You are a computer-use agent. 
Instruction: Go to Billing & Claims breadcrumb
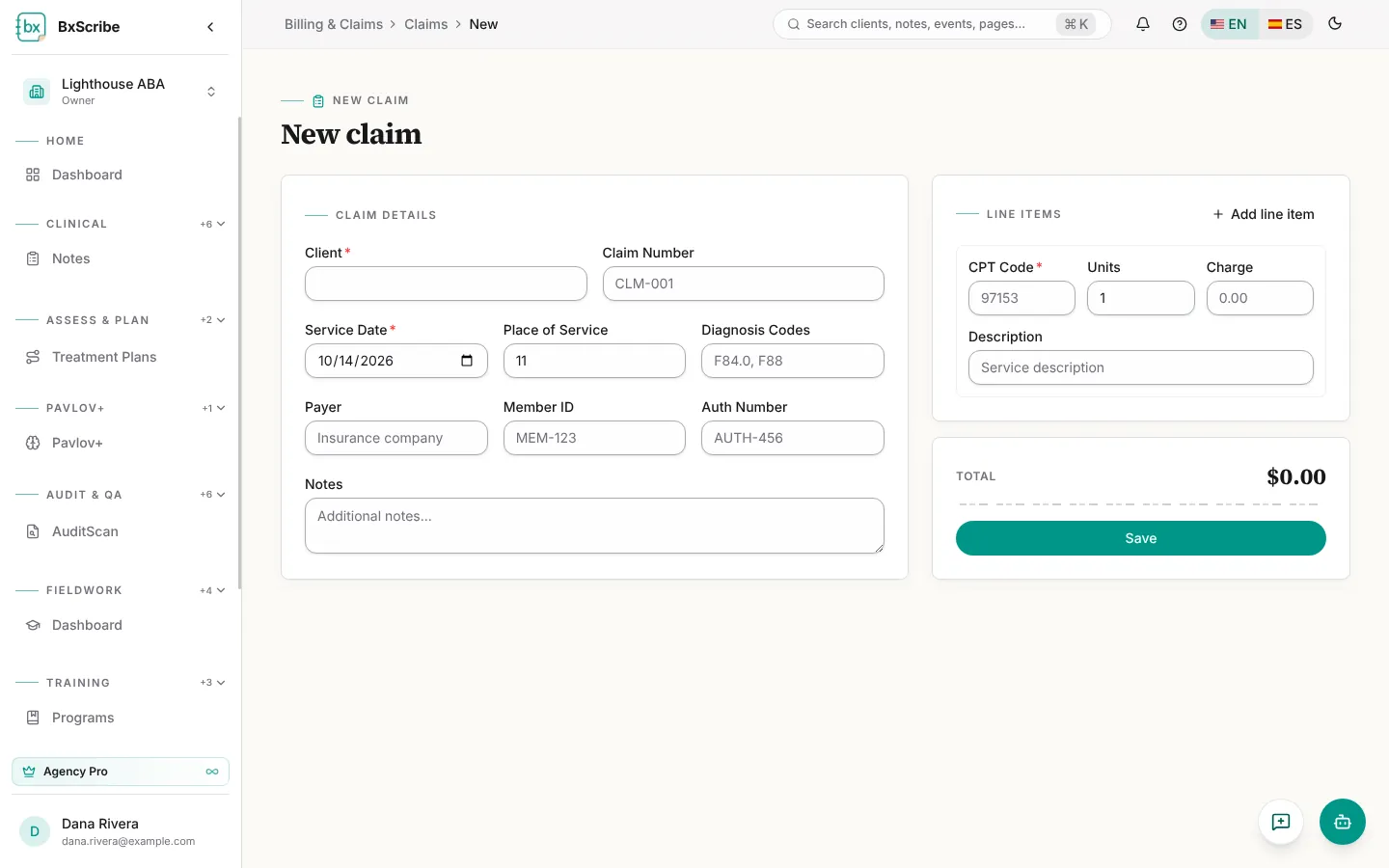(x=334, y=24)
